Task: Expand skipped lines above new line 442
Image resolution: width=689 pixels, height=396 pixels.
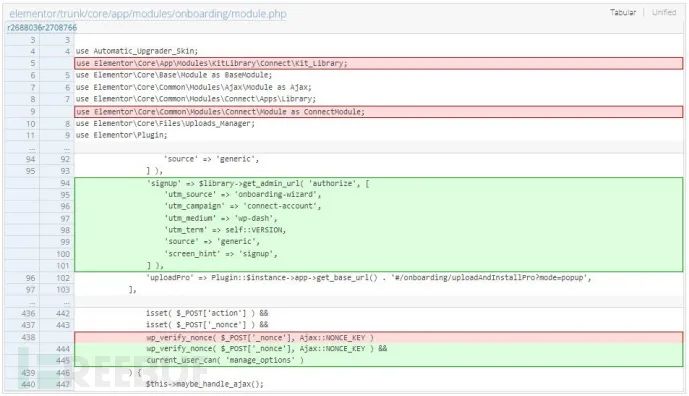Action: (66, 302)
